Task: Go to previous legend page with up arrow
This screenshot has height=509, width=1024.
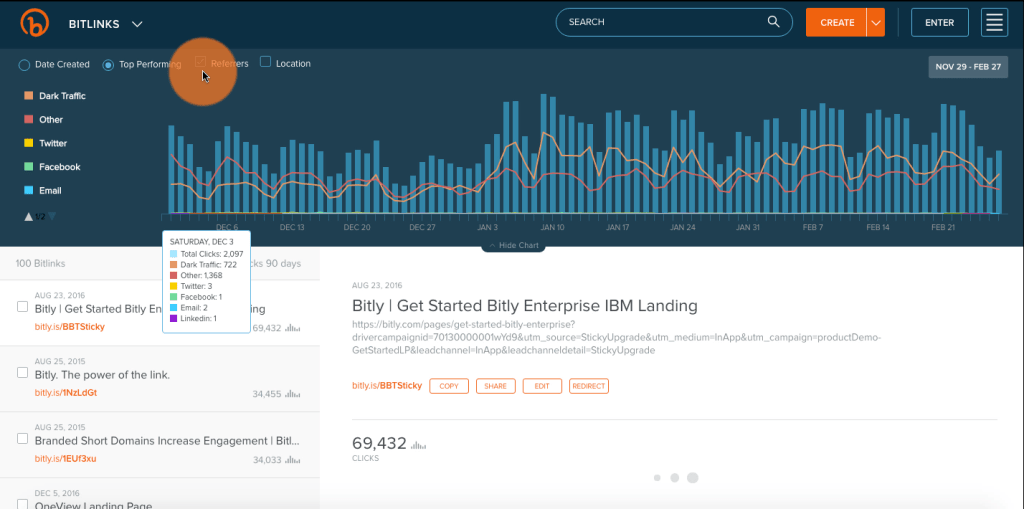Action: (29, 216)
